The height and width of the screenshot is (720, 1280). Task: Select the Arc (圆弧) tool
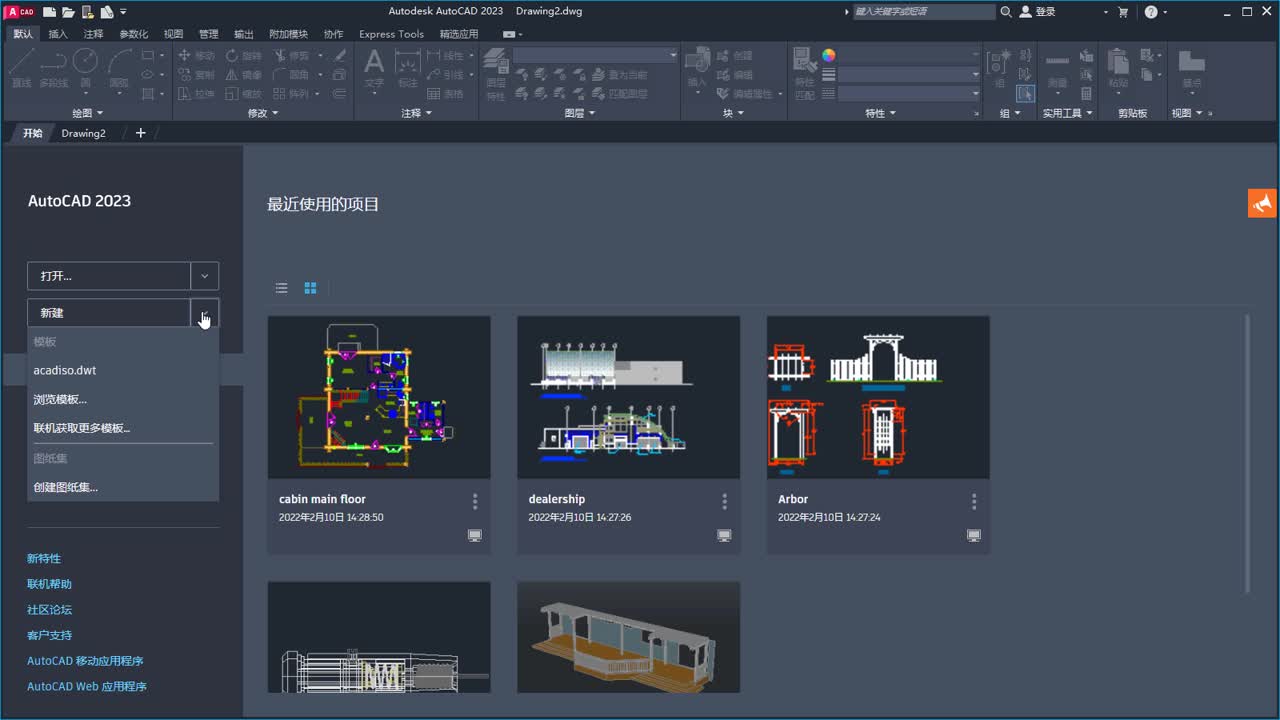pos(119,69)
